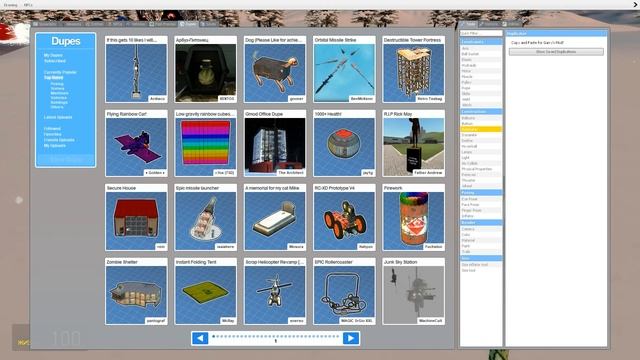Collapse the Constraints tool category header
This screenshot has height=360, width=640.
481,42
